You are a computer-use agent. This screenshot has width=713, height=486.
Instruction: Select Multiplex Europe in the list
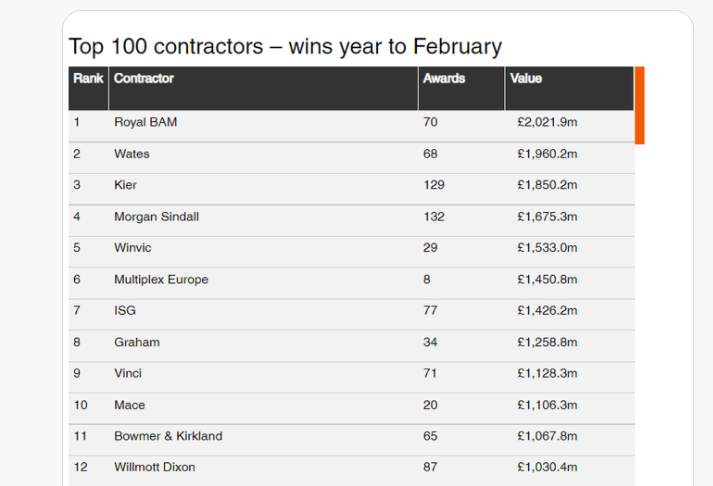(161, 280)
